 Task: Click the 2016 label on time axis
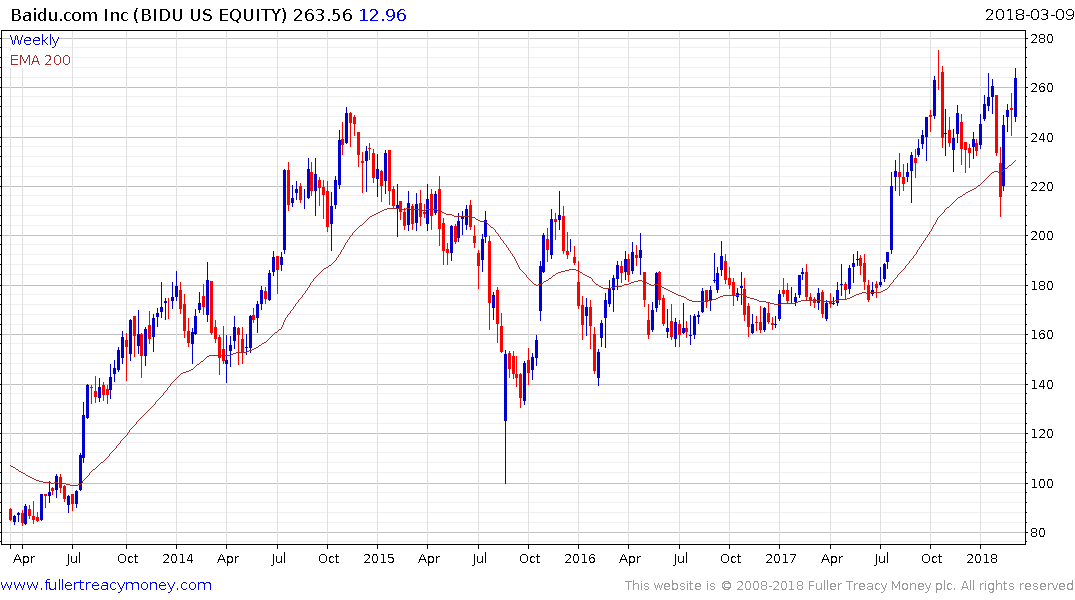click(x=580, y=558)
